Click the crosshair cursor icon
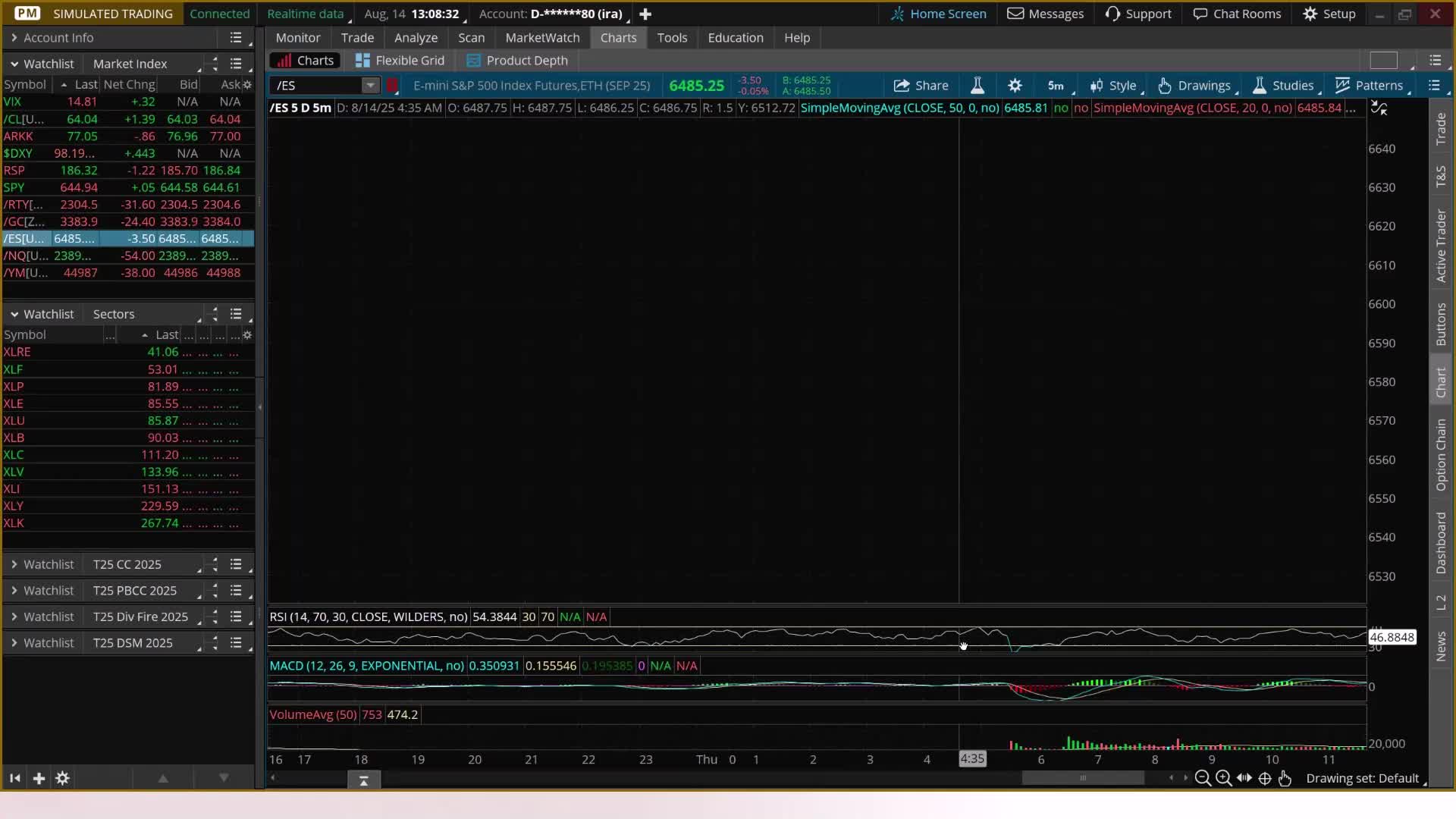The image size is (1456, 819). (1265, 778)
